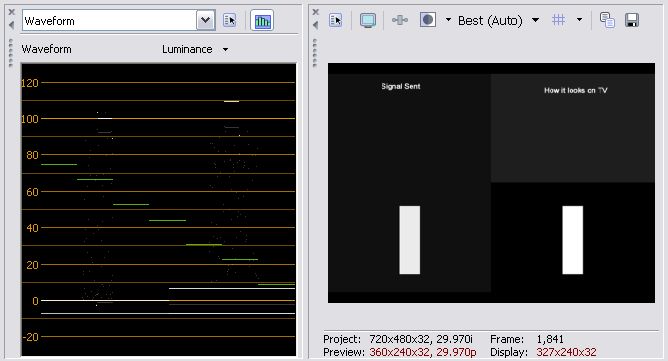This screenshot has width=668, height=361.
Task: Close the video scopes panel
Action: pyautogui.click(x=12, y=12)
